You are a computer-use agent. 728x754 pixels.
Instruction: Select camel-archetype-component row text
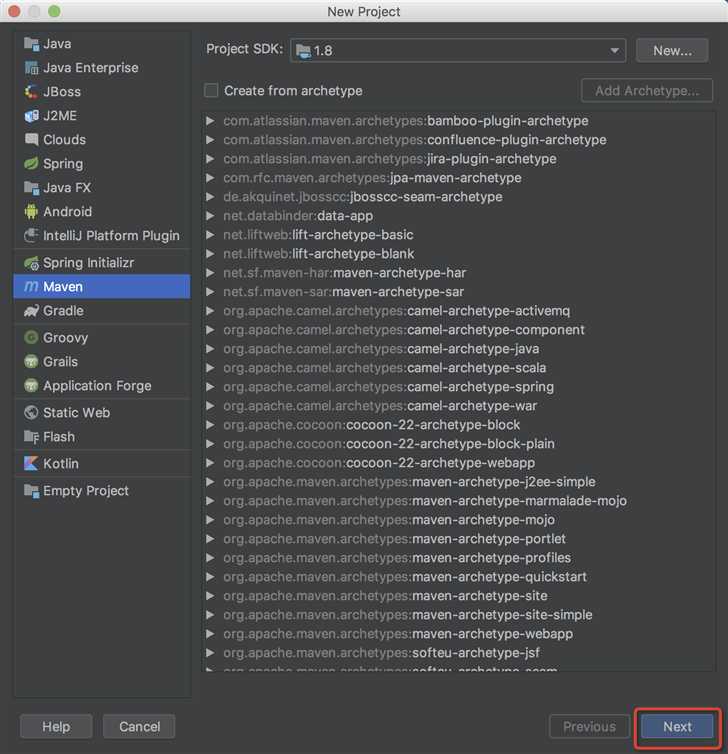tap(403, 330)
